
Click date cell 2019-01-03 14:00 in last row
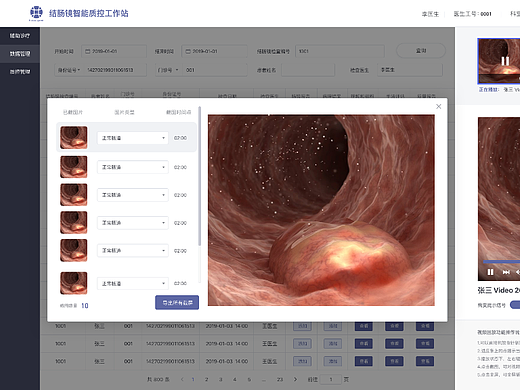click(x=227, y=361)
